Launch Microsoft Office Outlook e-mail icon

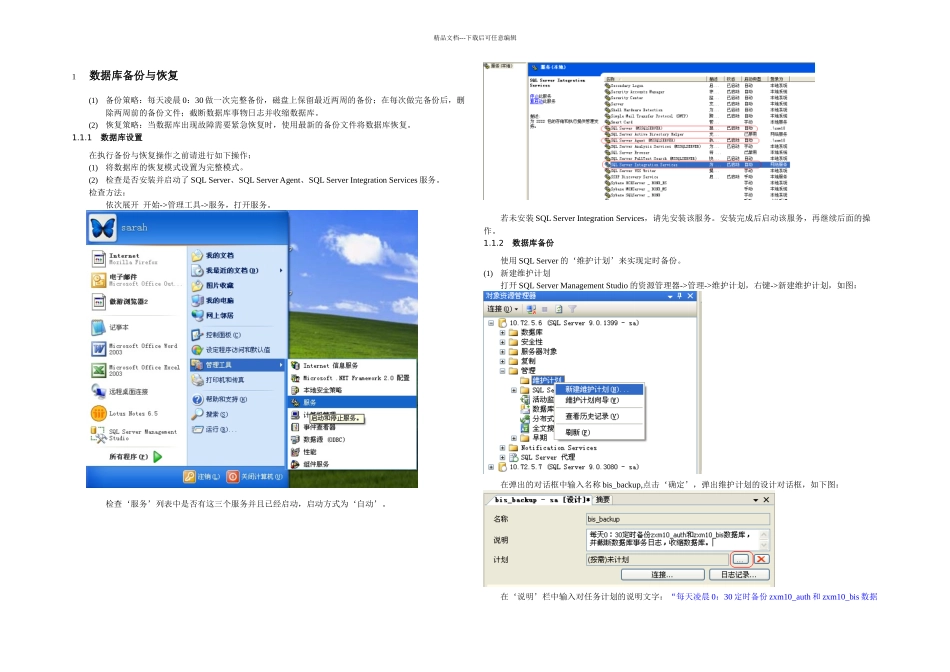coord(99,280)
